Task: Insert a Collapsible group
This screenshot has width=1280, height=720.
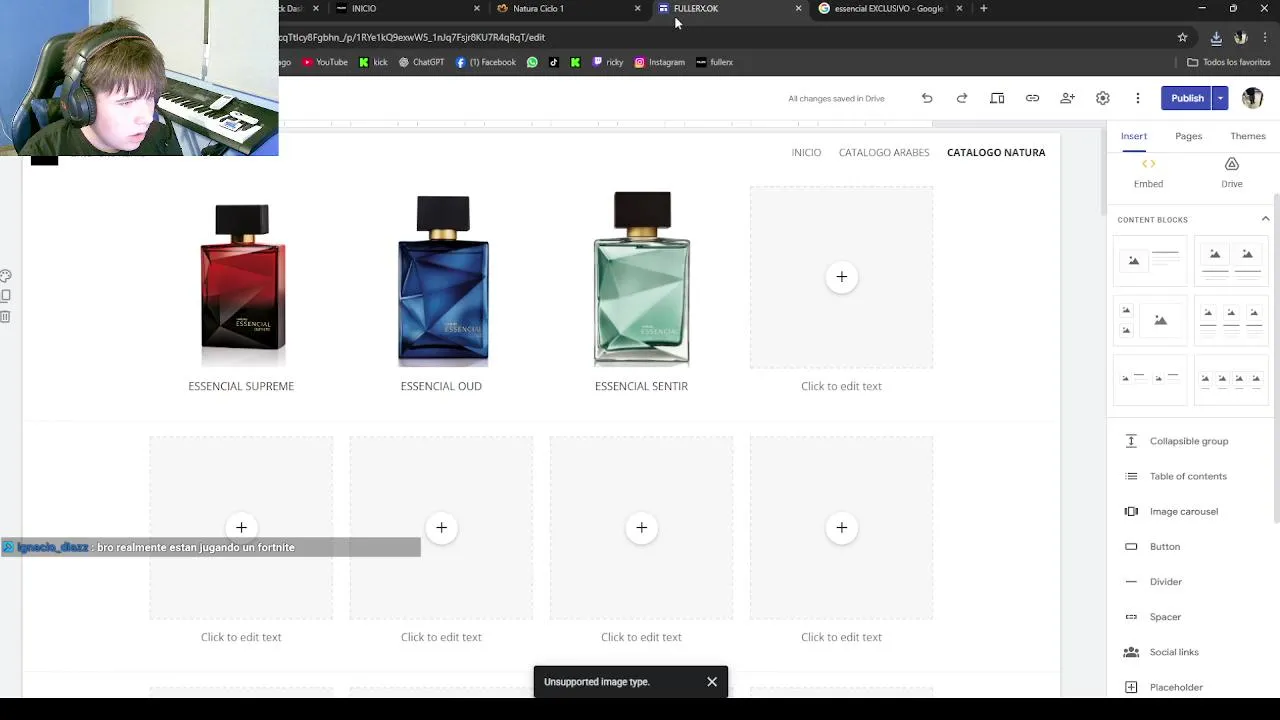Action: click(x=1188, y=441)
